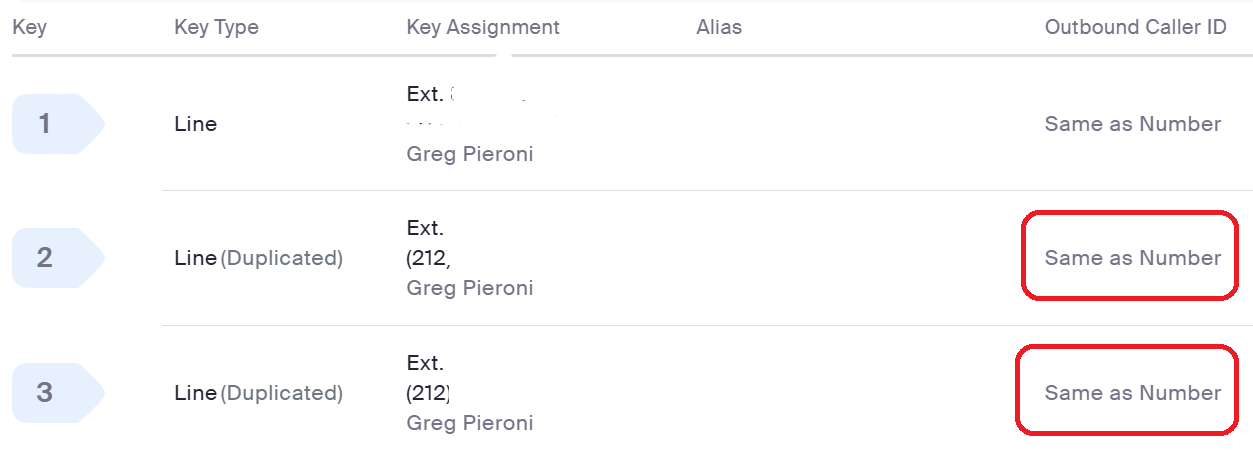This screenshot has width=1253, height=455.
Task: Click 'Line (Duplicated)' in row 2
Action: pos(258,258)
